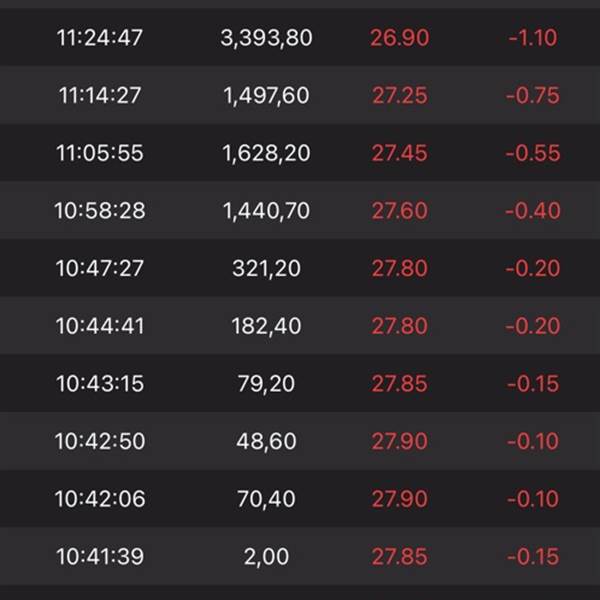Click price 27.60
This screenshot has width=600, height=600.
click(399, 210)
